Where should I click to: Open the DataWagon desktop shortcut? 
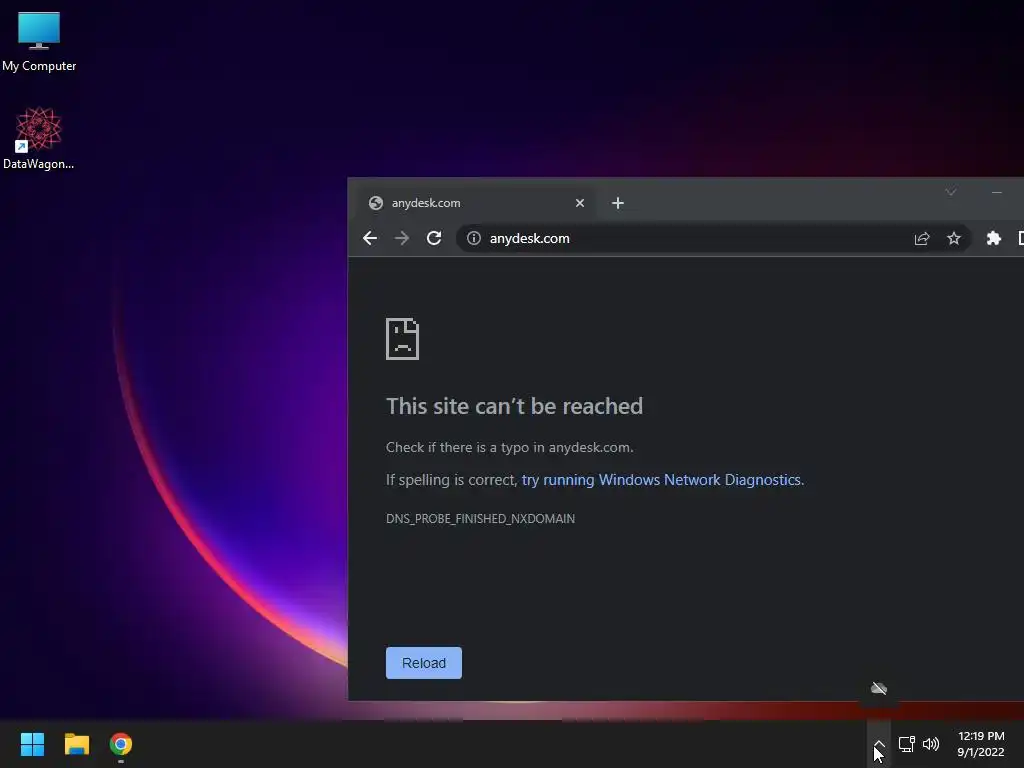click(39, 138)
